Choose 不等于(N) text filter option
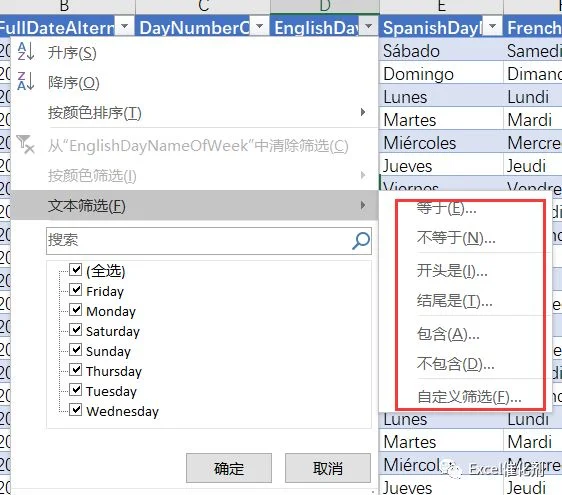Viewport: 562px width, 495px height. coord(456,237)
